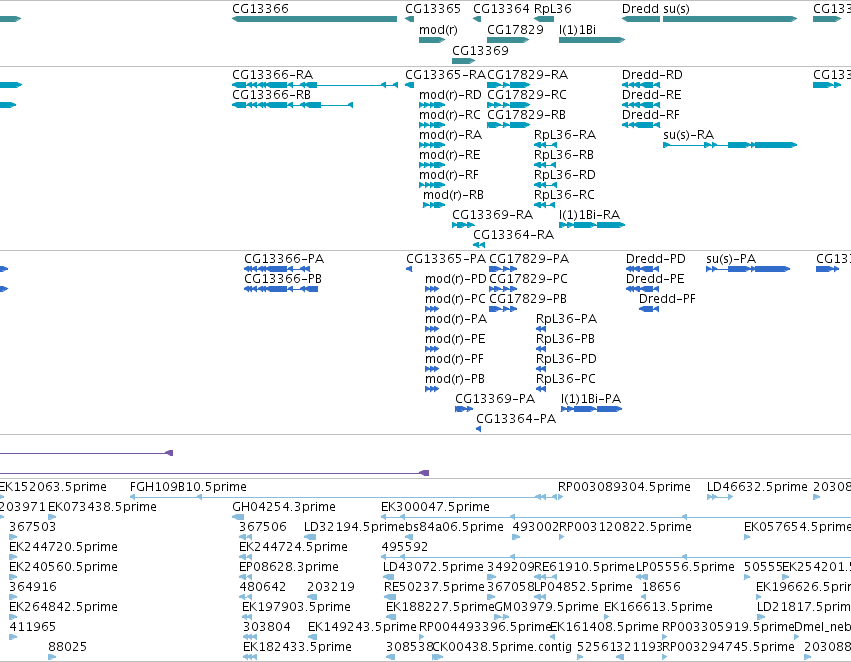Select EST EK073438.5prime
This screenshot has width=851, height=662.
click(102, 507)
